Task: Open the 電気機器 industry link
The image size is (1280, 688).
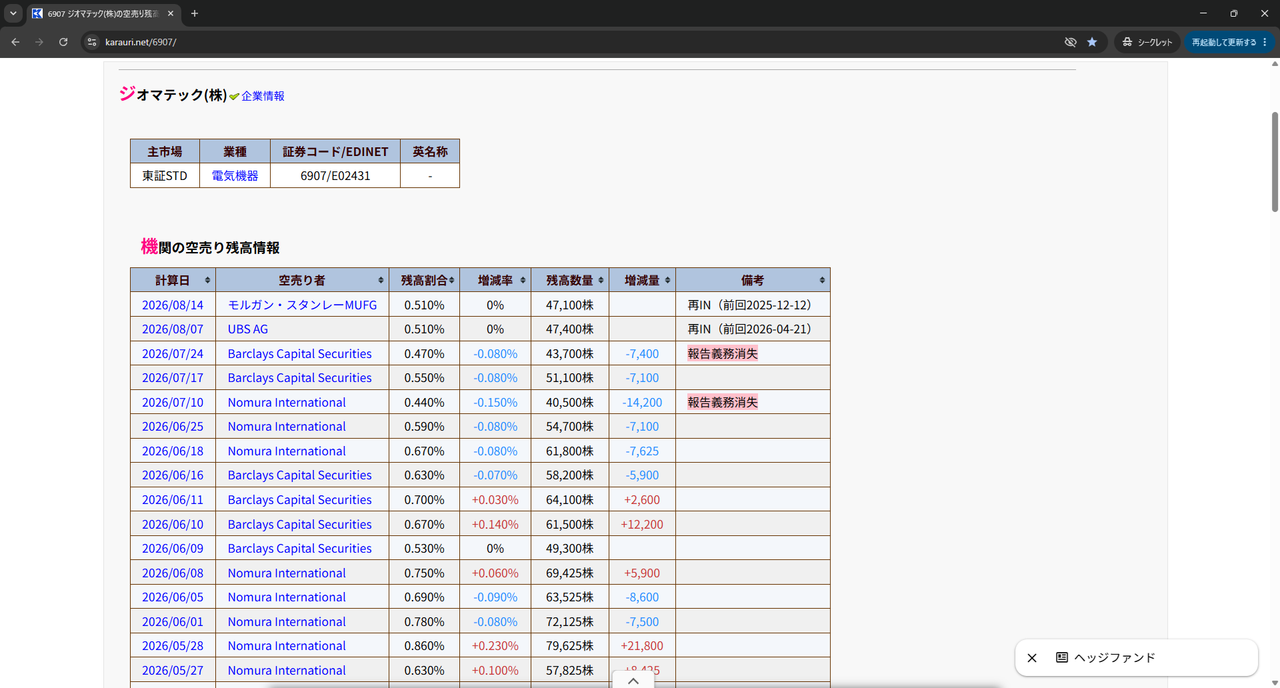Action: coord(235,175)
